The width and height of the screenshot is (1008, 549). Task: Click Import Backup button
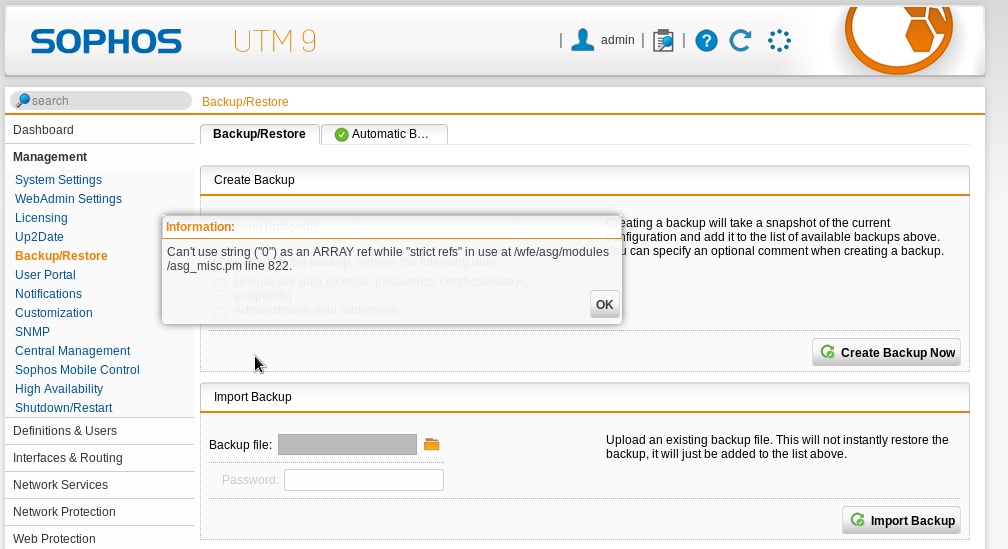pos(901,520)
